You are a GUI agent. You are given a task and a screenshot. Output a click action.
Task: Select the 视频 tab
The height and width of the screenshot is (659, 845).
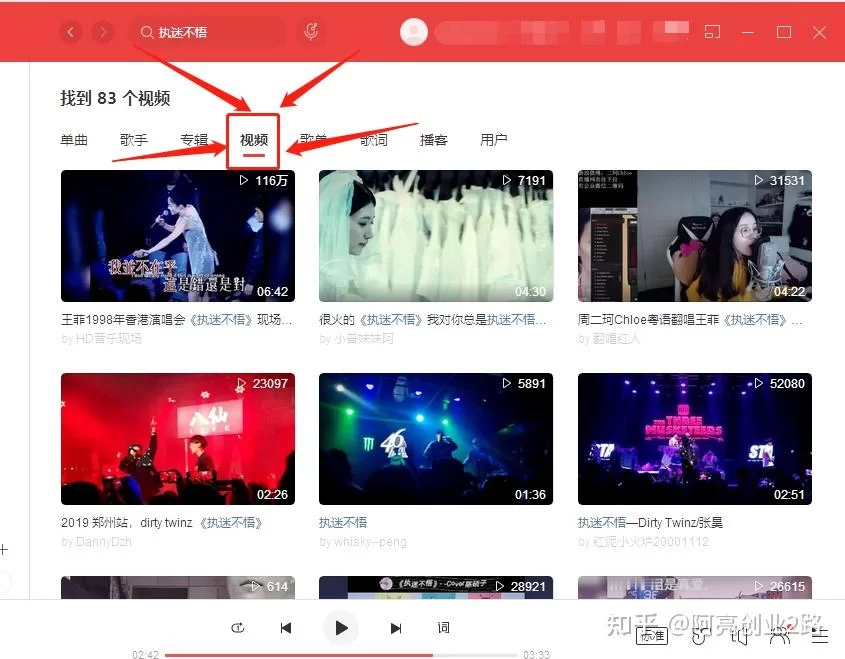[x=254, y=140]
